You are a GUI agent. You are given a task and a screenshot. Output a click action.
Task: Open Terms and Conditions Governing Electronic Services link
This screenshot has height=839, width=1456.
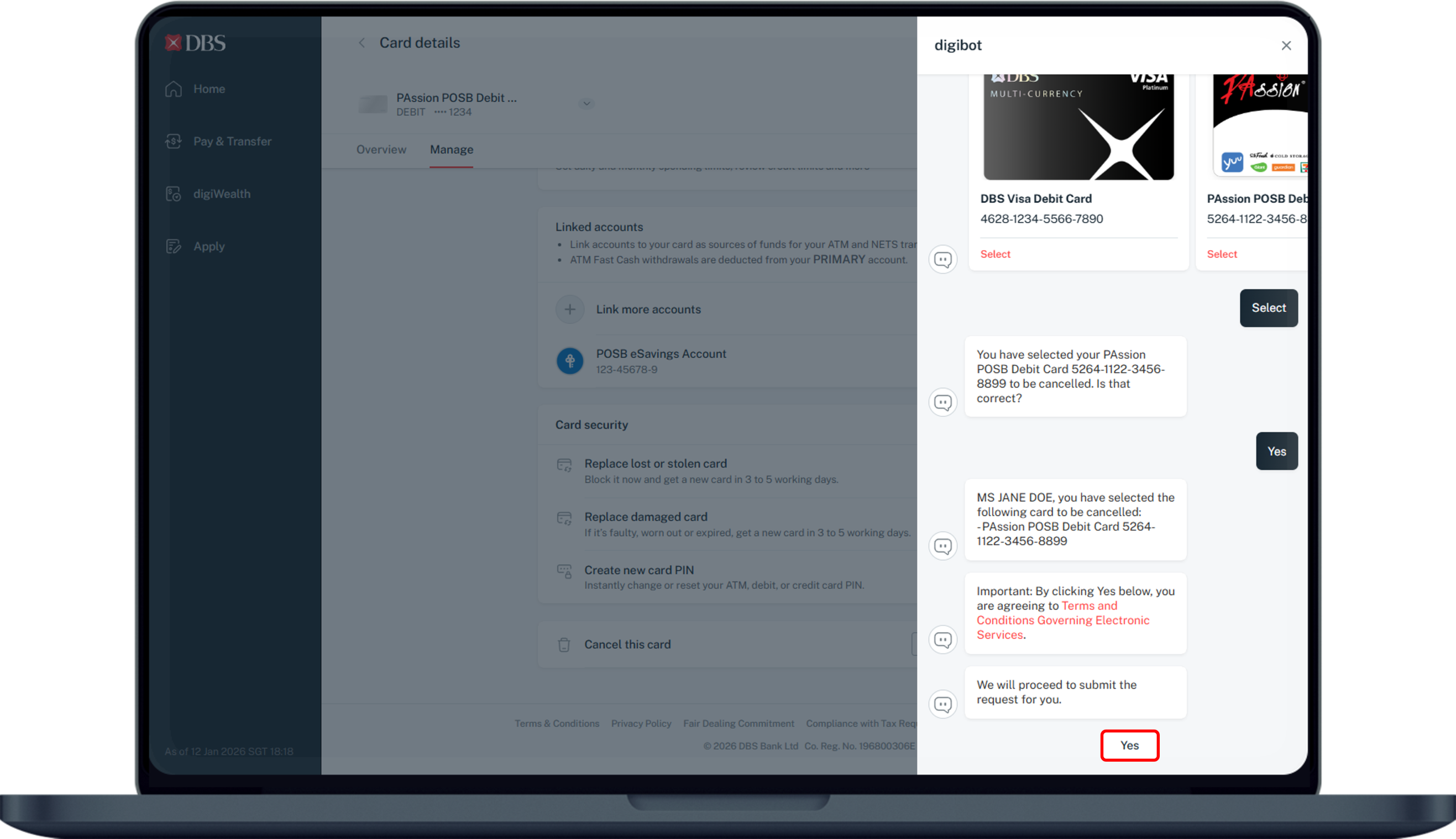(1062, 621)
